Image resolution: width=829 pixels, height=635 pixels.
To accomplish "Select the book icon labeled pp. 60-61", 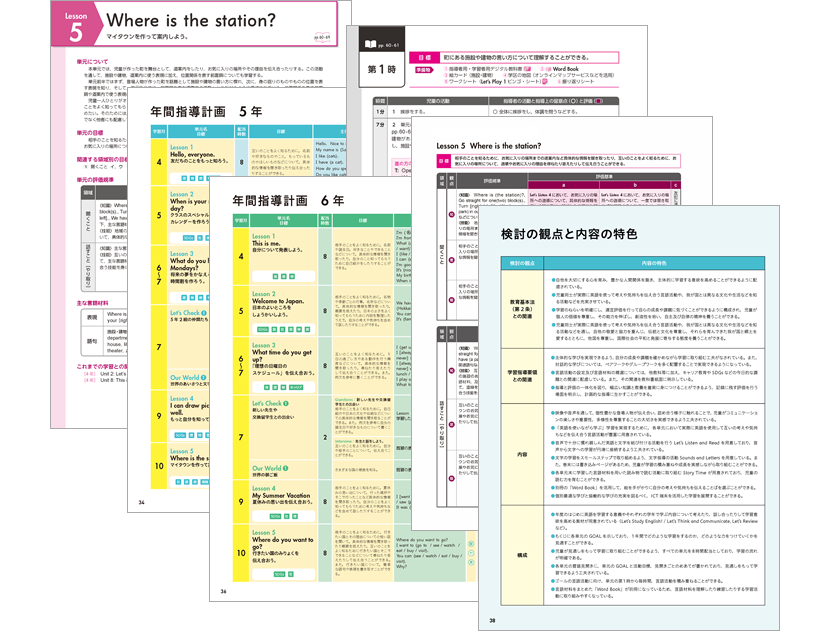I will tap(373, 42).
